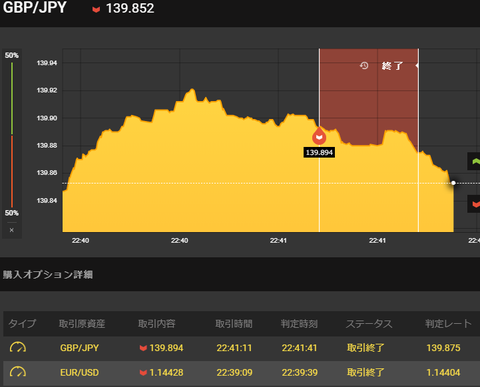Click the 取引内容 column header

[x=157, y=324]
